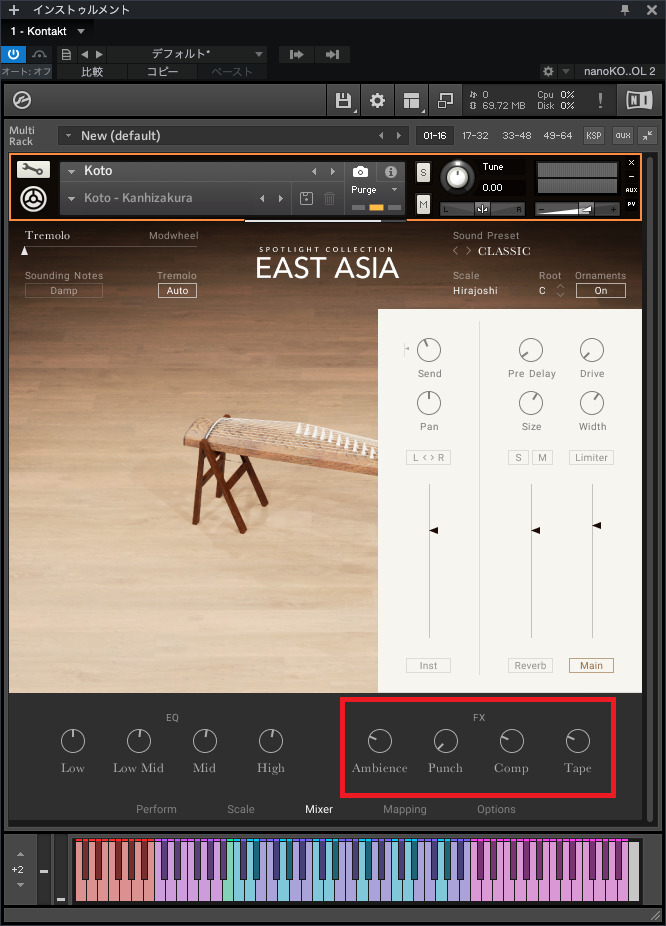Click the workspace layout panel icon
Viewport: 666px width, 926px height.
point(410,100)
